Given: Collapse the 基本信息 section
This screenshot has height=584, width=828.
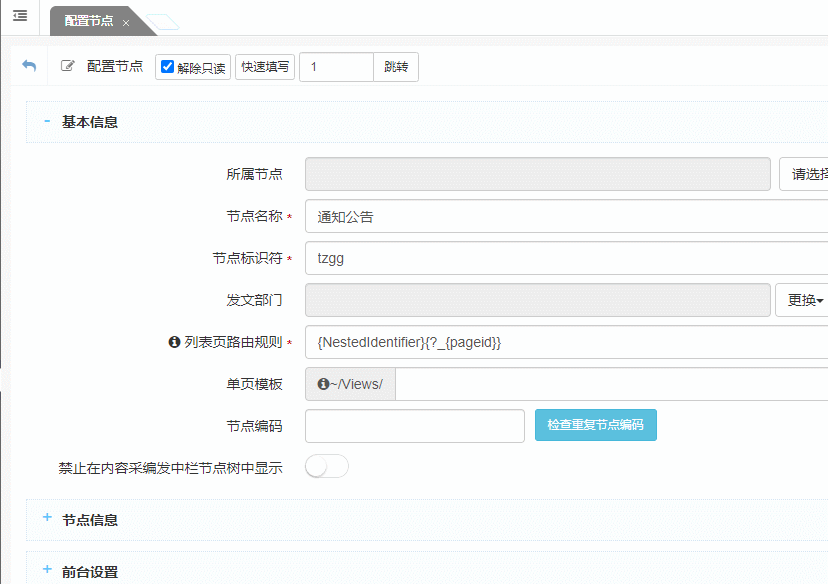Looking at the screenshot, I should click(47, 121).
